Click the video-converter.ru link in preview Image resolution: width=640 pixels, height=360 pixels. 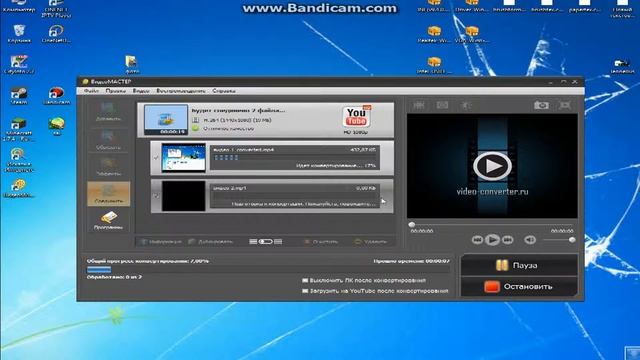click(x=492, y=191)
